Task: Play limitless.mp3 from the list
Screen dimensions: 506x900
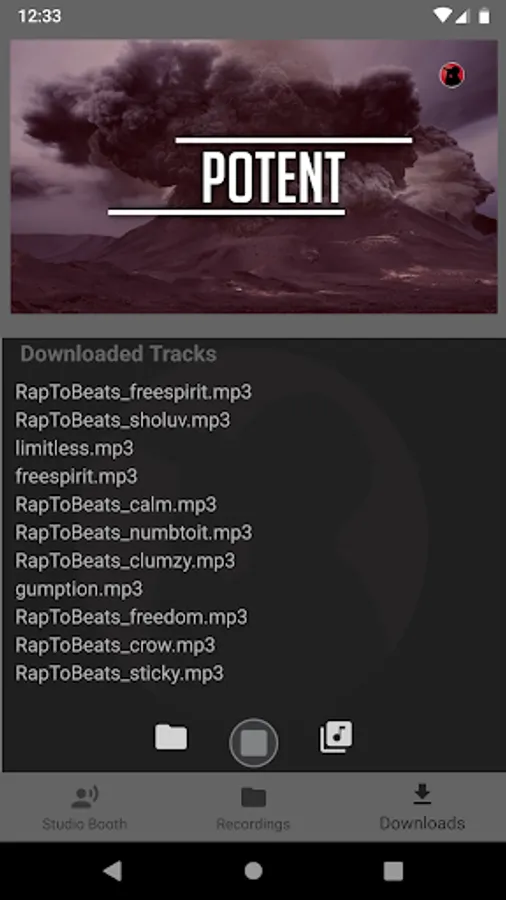Action: [x=74, y=448]
